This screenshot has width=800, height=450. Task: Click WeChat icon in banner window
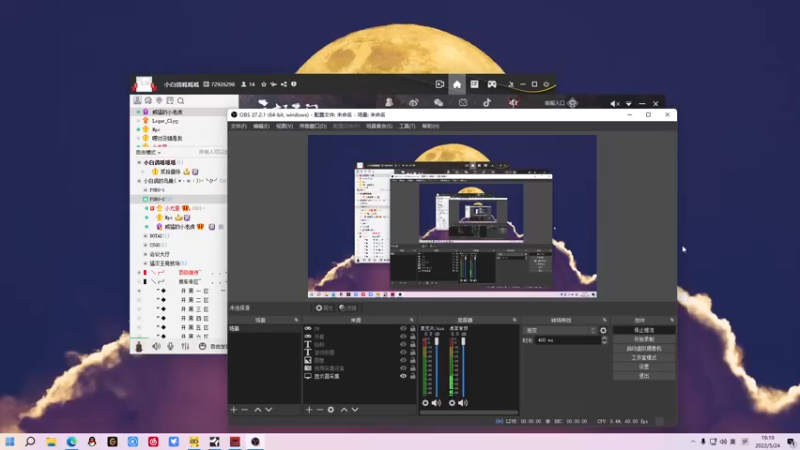click(438, 103)
